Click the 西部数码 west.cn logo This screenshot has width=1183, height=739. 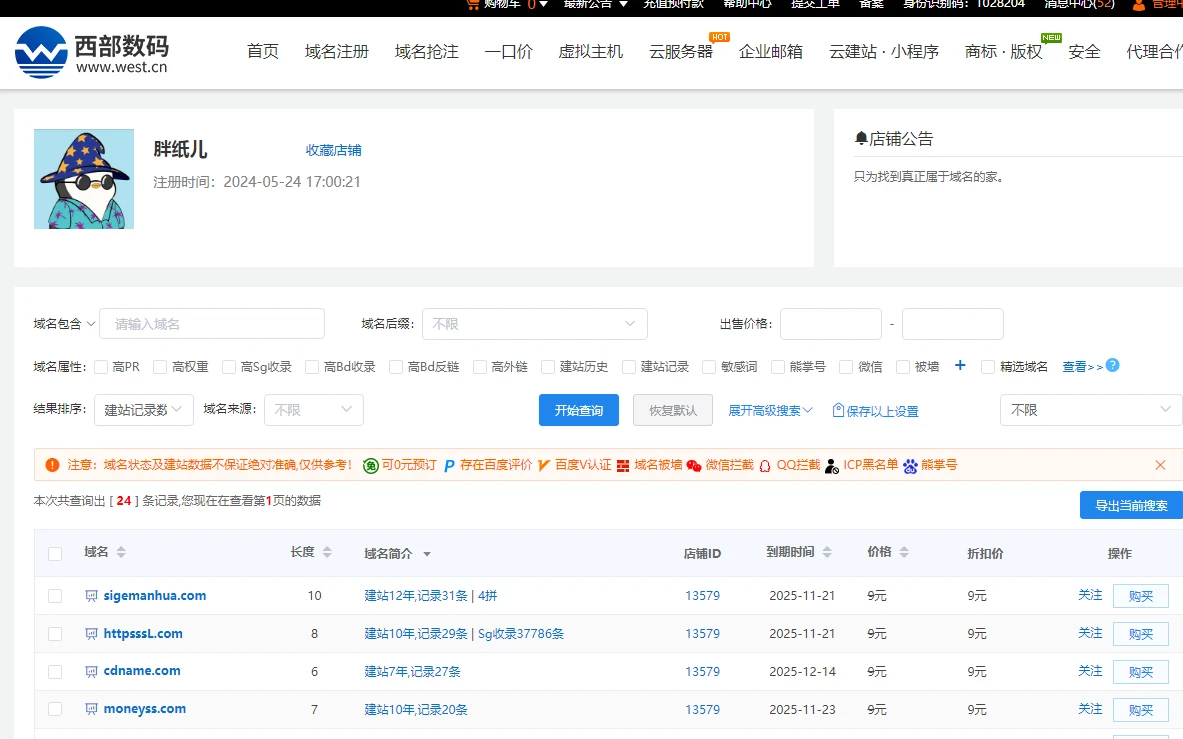(92, 53)
